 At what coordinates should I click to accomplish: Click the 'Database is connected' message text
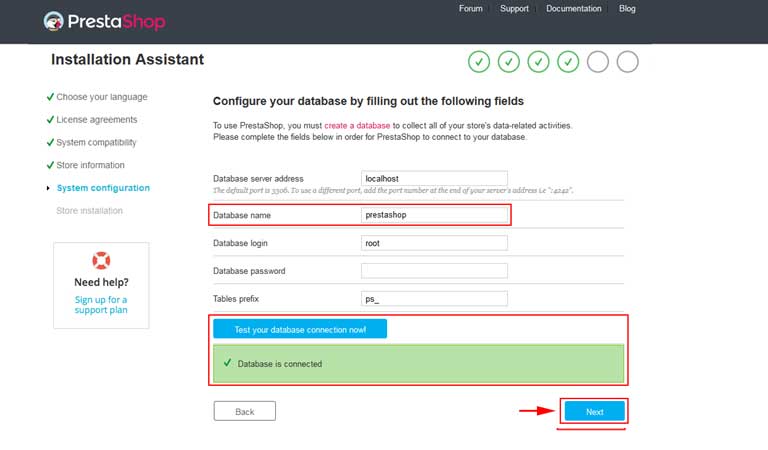click(280, 364)
